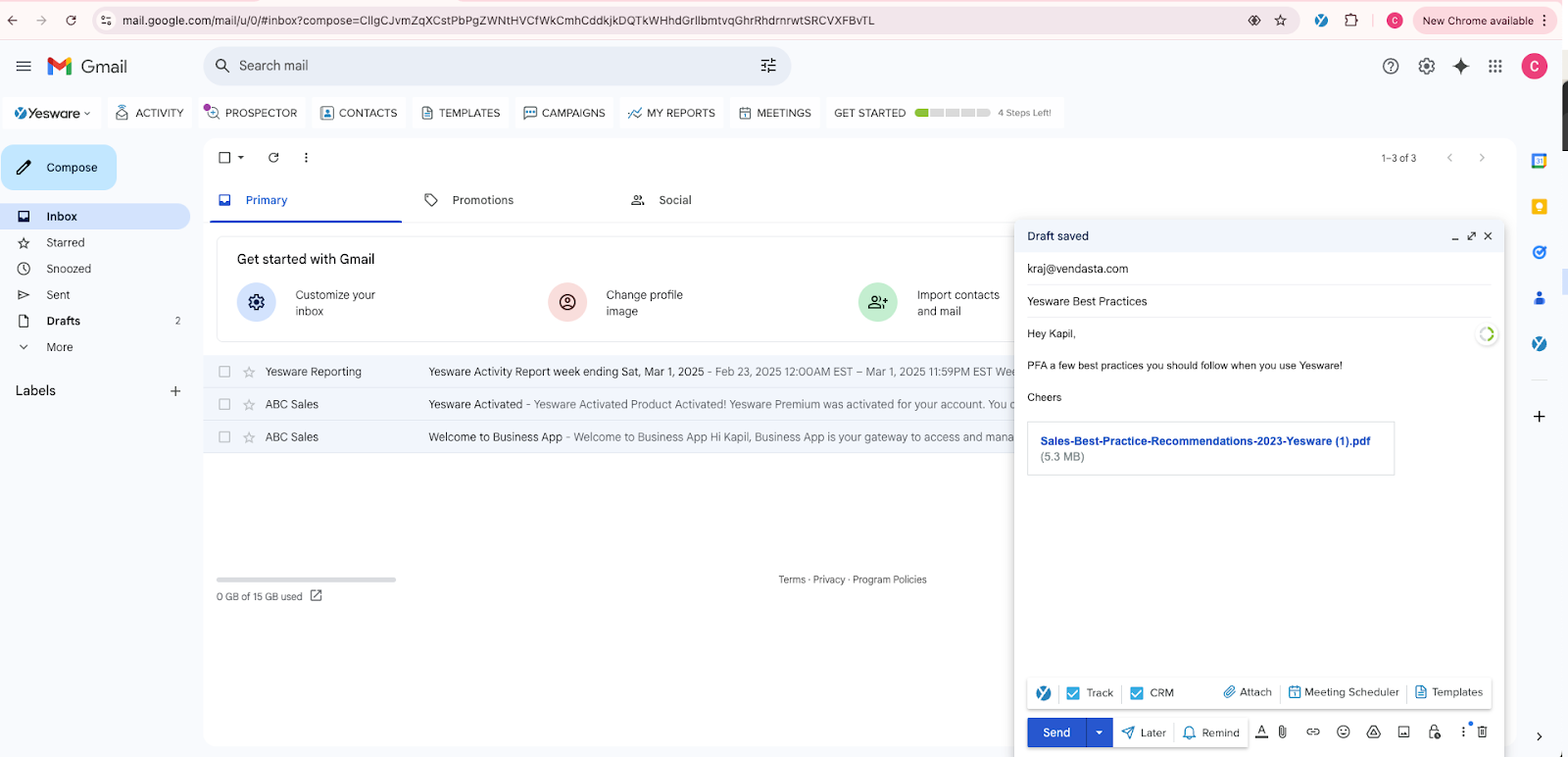Open the select dropdown arrow
The width and height of the screenshot is (1568, 757).
point(241,157)
